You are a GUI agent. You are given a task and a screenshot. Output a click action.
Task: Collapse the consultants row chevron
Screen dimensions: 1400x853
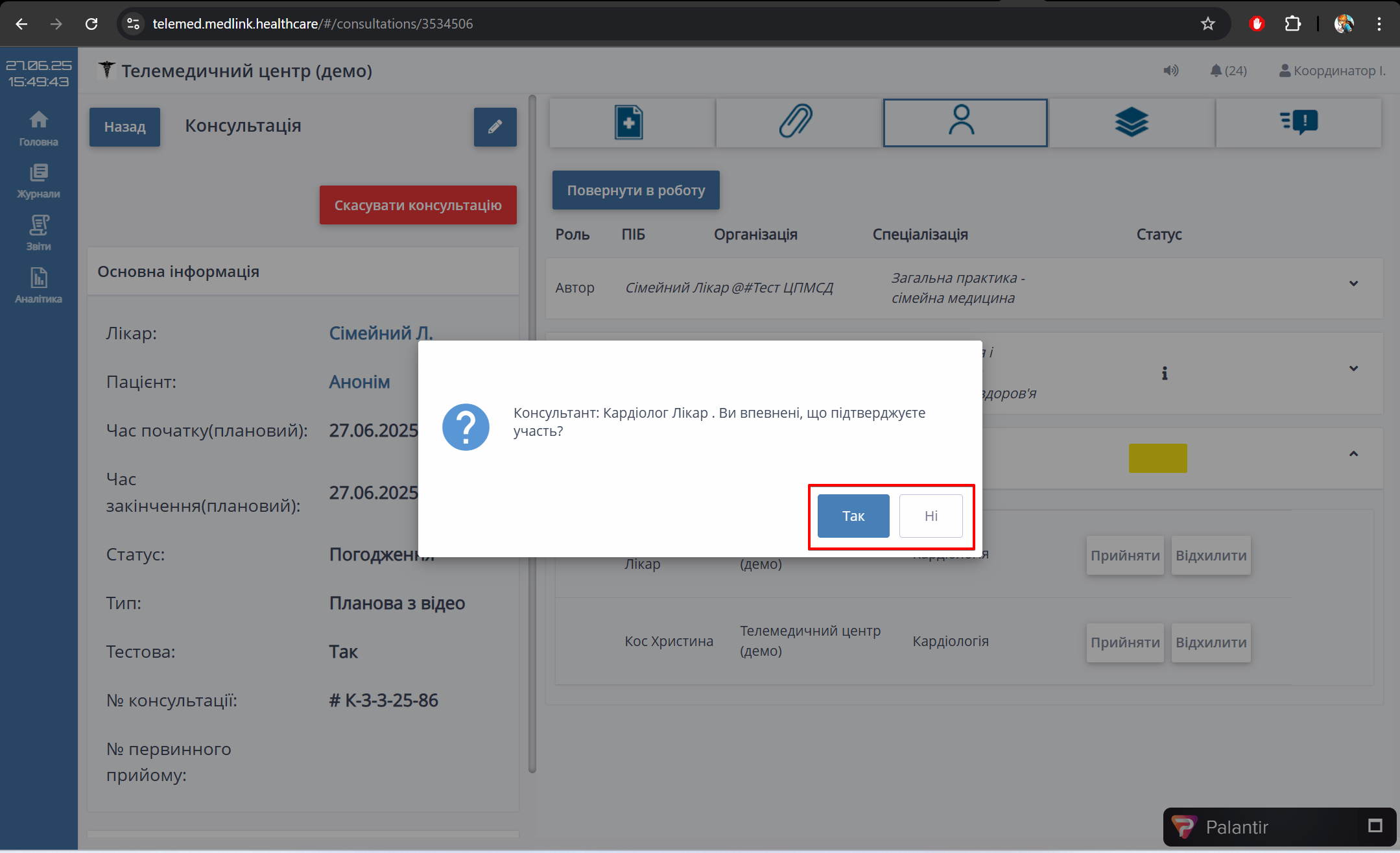pos(1353,453)
